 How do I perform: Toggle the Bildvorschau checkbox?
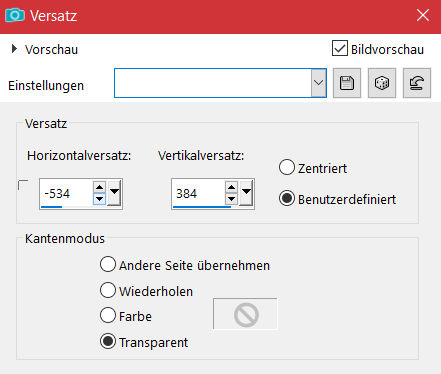(x=340, y=49)
